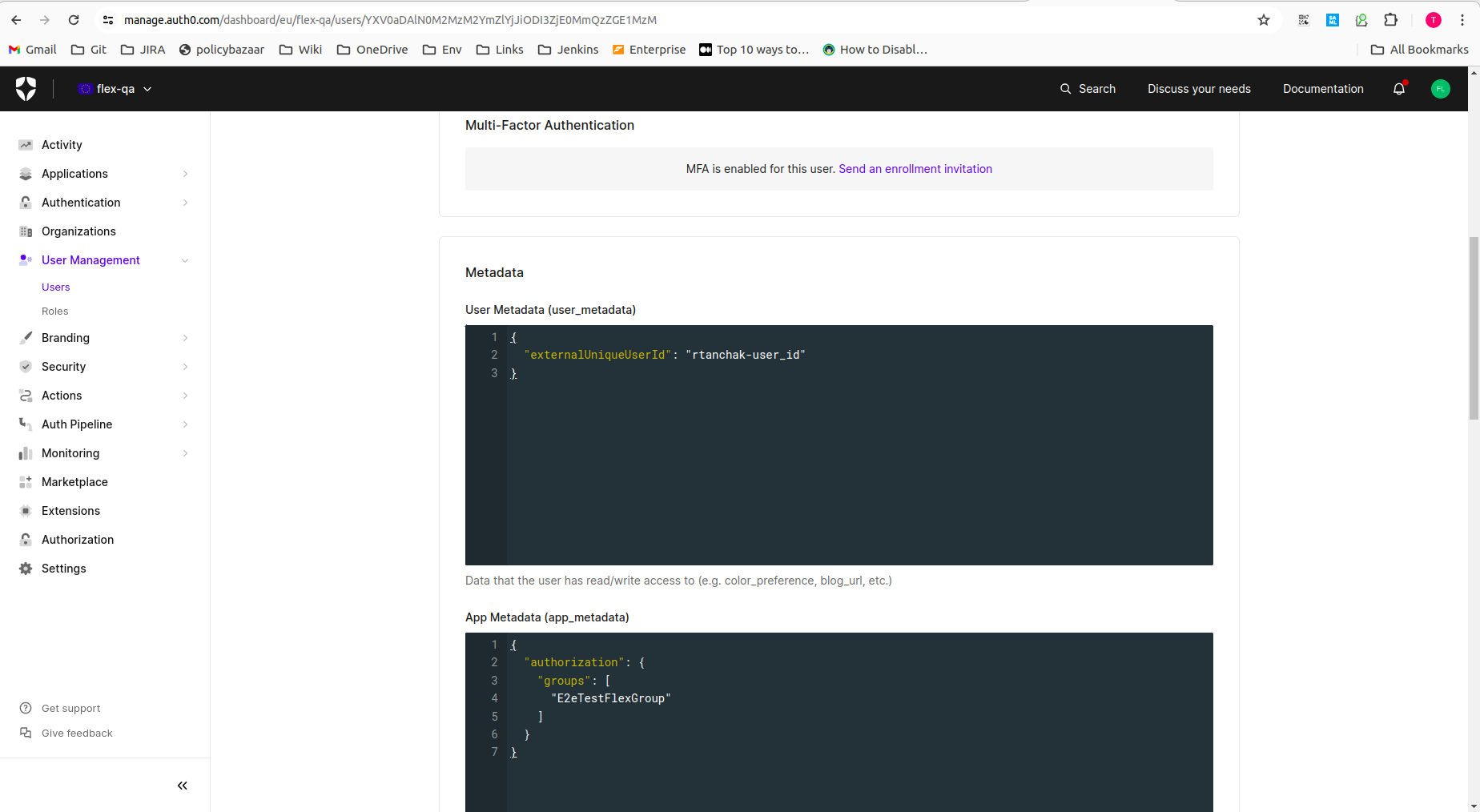Click the Security shield icon
The height and width of the screenshot is (812, 1480).
pos(25,366)
